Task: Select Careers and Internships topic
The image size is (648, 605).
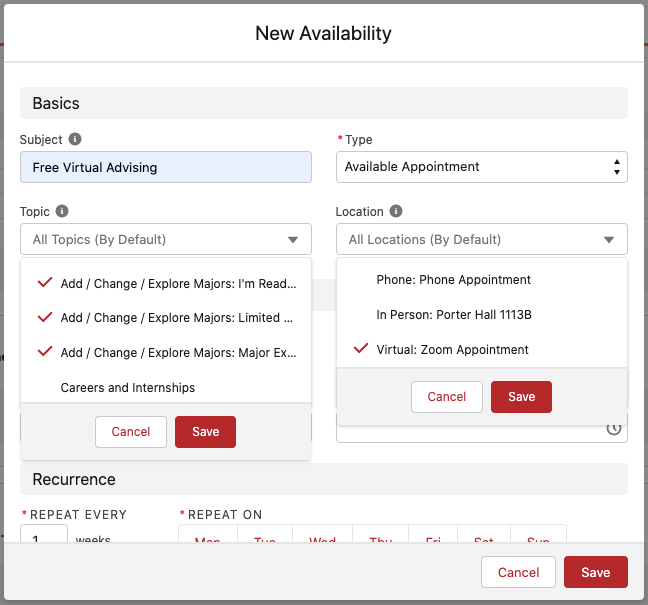Action: tap(128, 387)
